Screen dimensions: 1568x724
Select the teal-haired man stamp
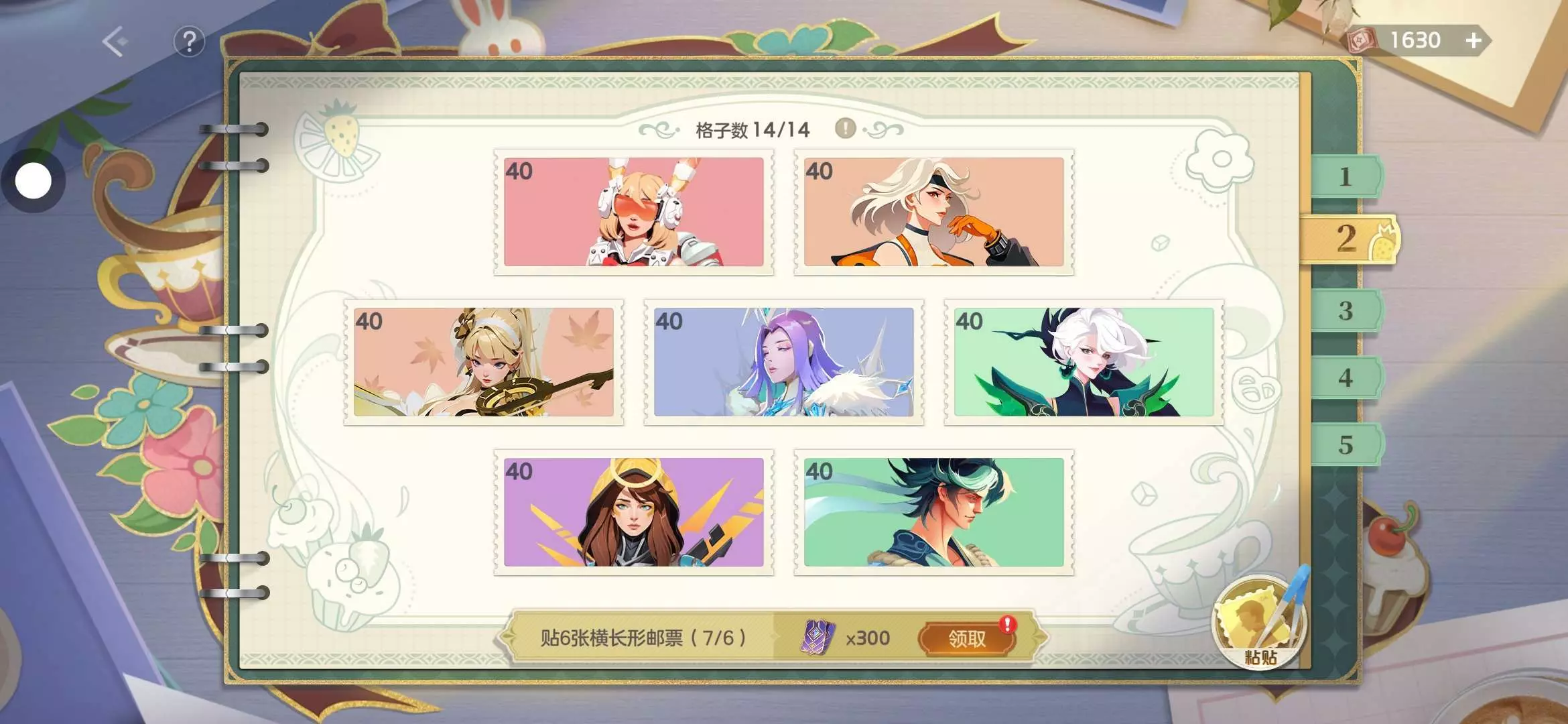click(933, 512)
